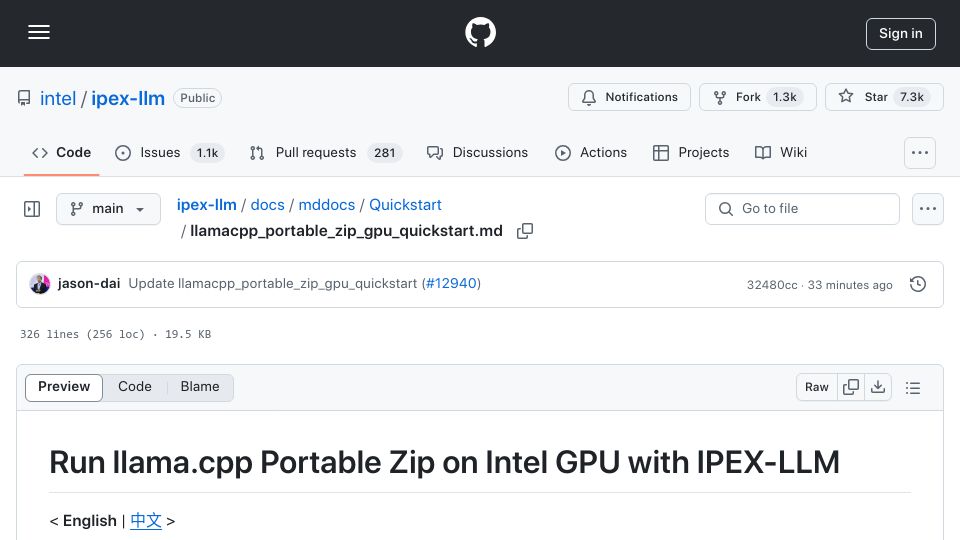This screenshot has height=540, width=960.
Task: Open the Actions tab
Action: [x=591, y=152]
